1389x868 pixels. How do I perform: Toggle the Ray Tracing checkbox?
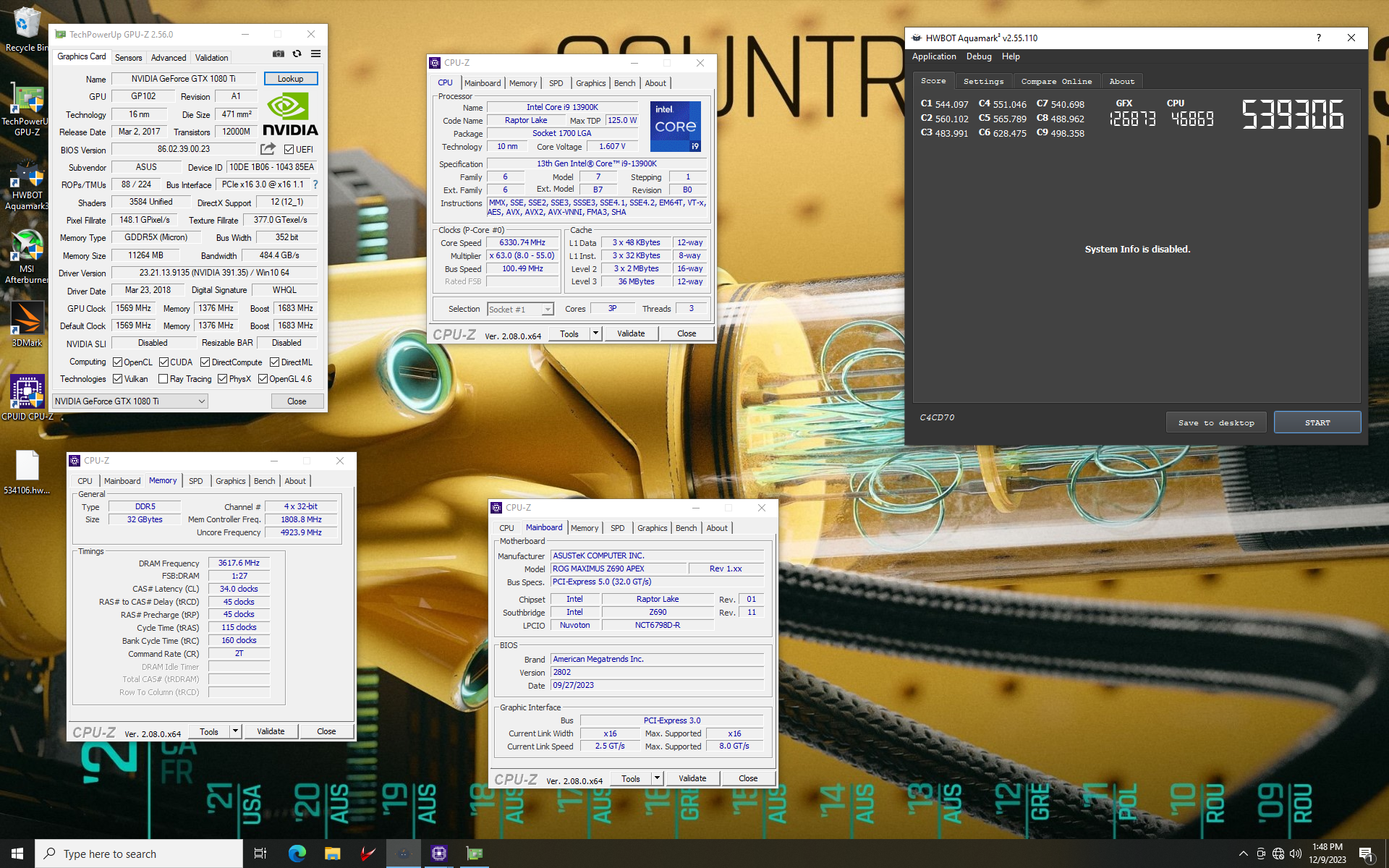163,379
